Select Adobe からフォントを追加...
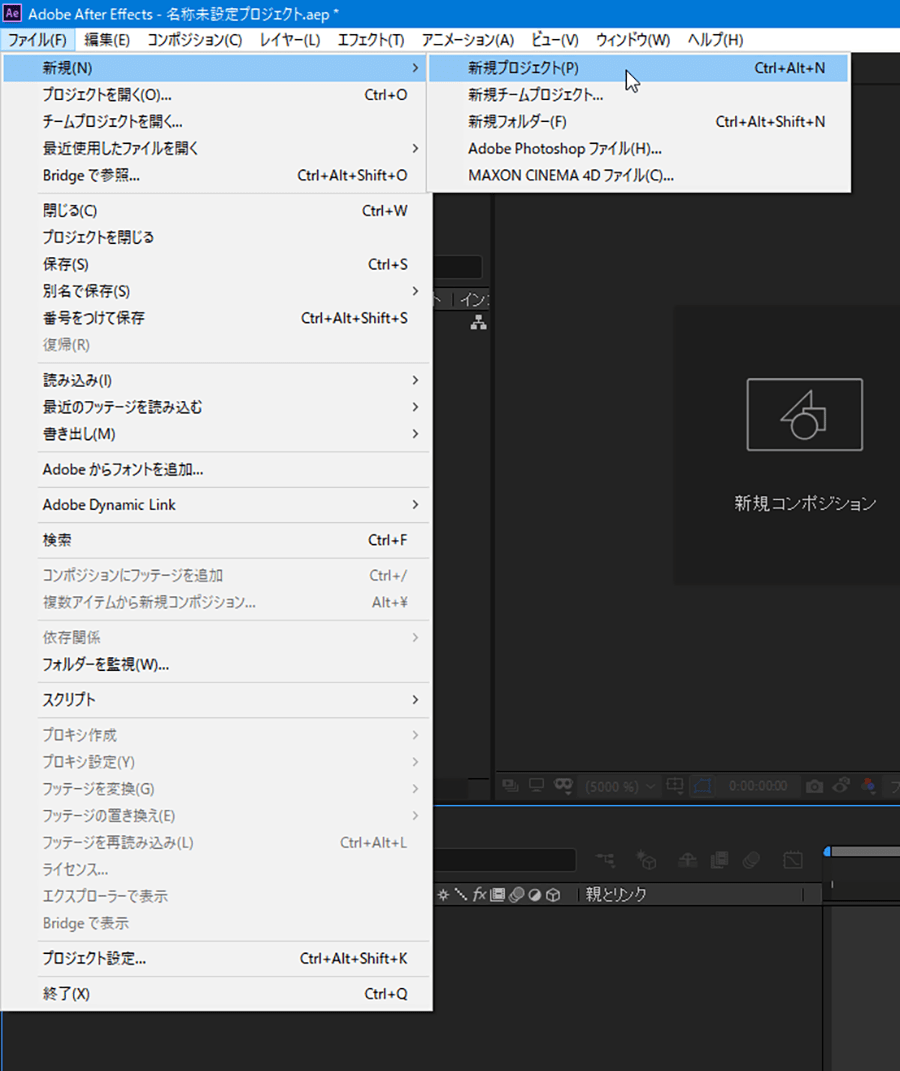The image size is (900, 1071). click(214, 469)
